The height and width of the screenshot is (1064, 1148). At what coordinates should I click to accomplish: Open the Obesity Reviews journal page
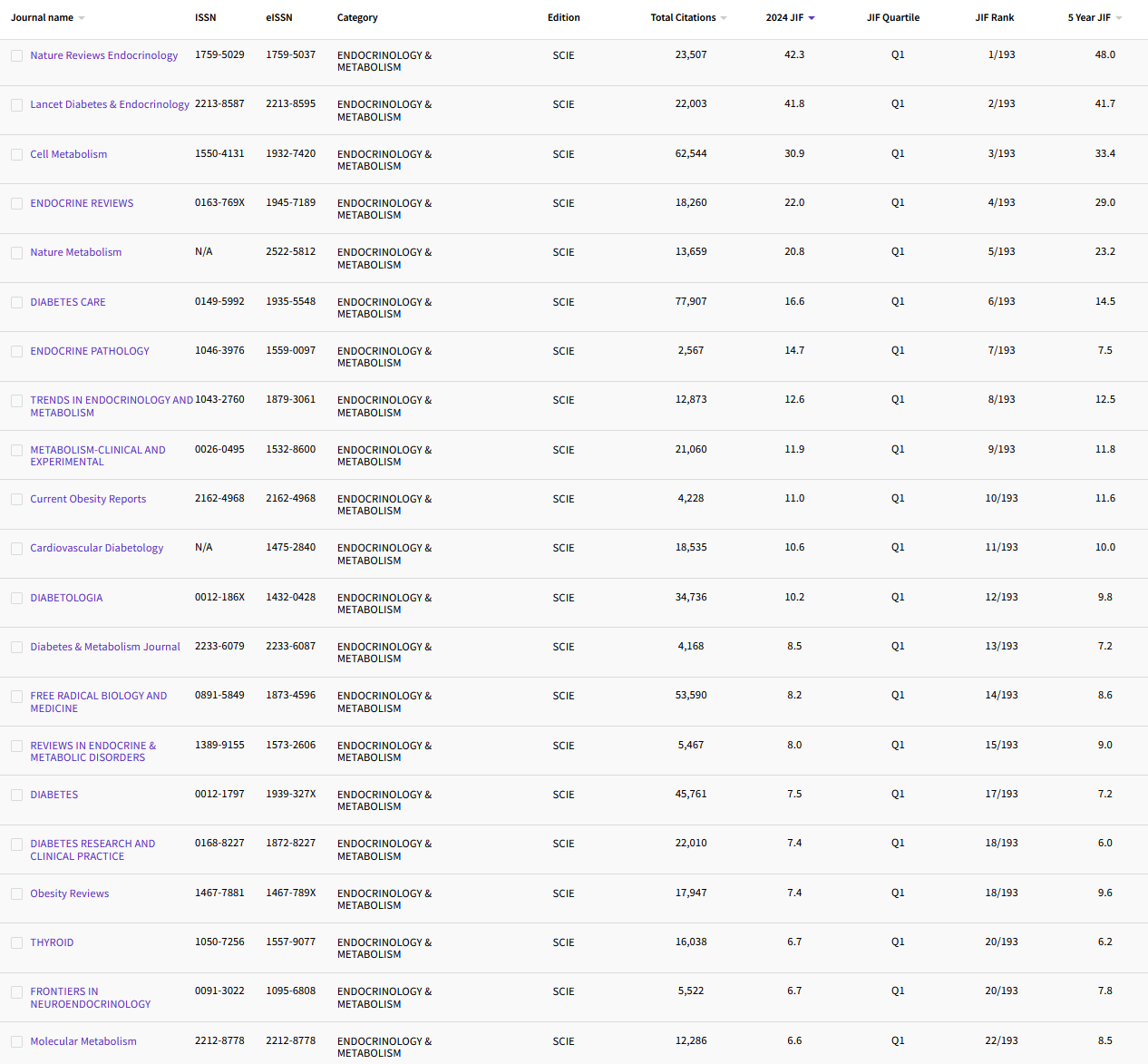[70, 893]
